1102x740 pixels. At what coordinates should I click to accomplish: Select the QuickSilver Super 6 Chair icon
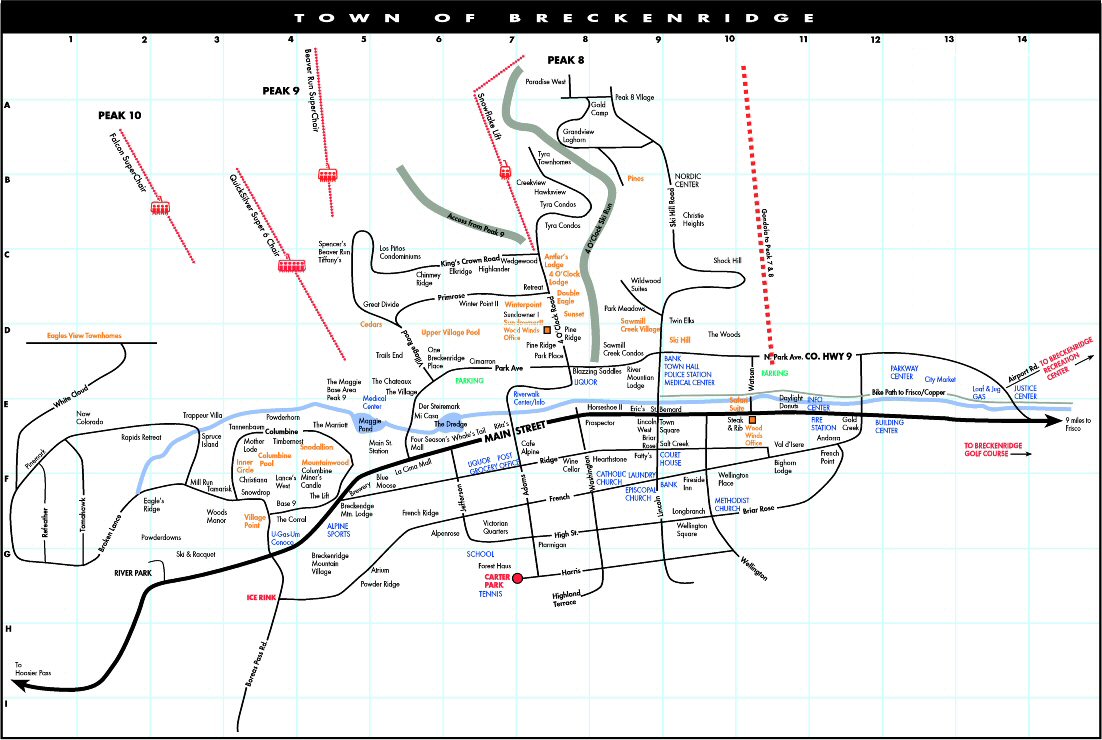click(293, 266)
